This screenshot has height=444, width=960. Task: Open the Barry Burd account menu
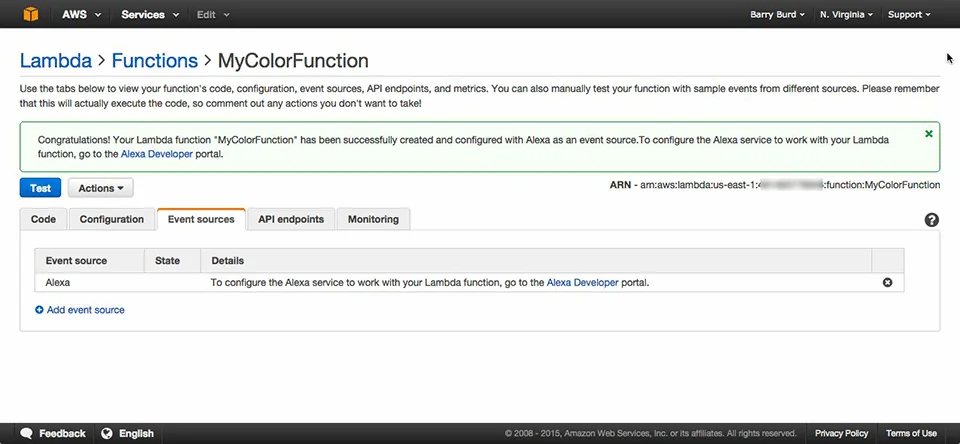click(x=778, y=15)
